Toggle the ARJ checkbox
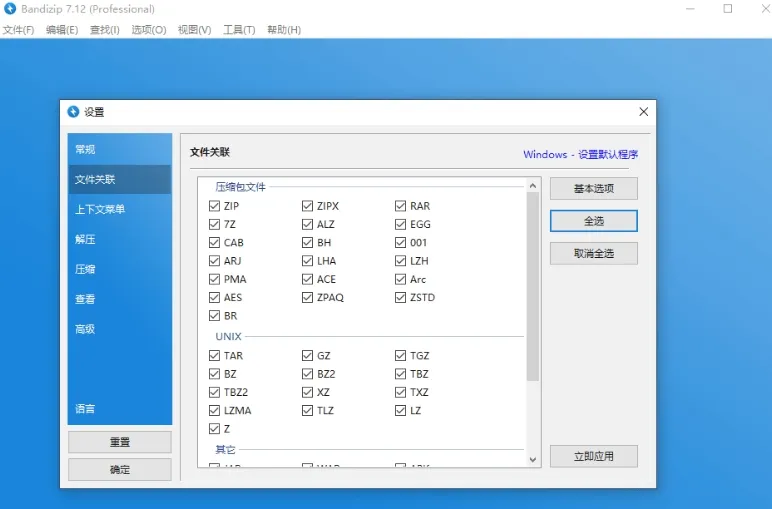 coord(214,260)
